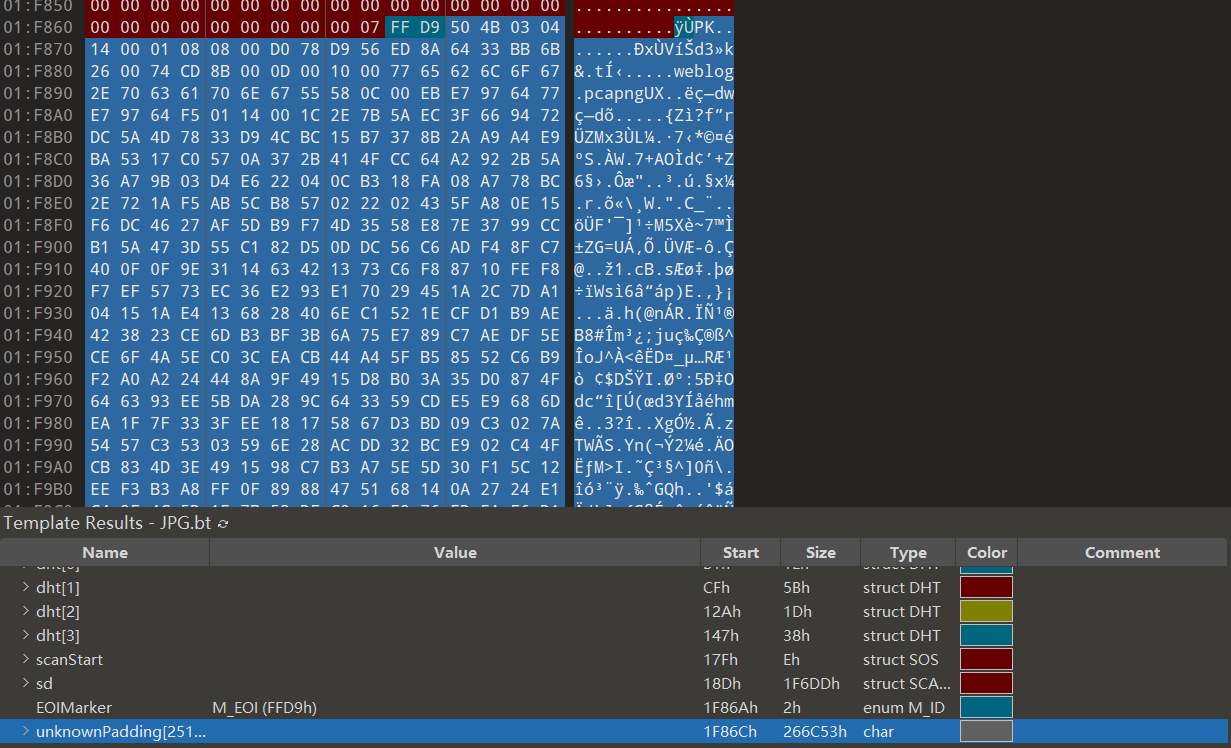
Task: Click the Value column header
Action: click(455, 553)
